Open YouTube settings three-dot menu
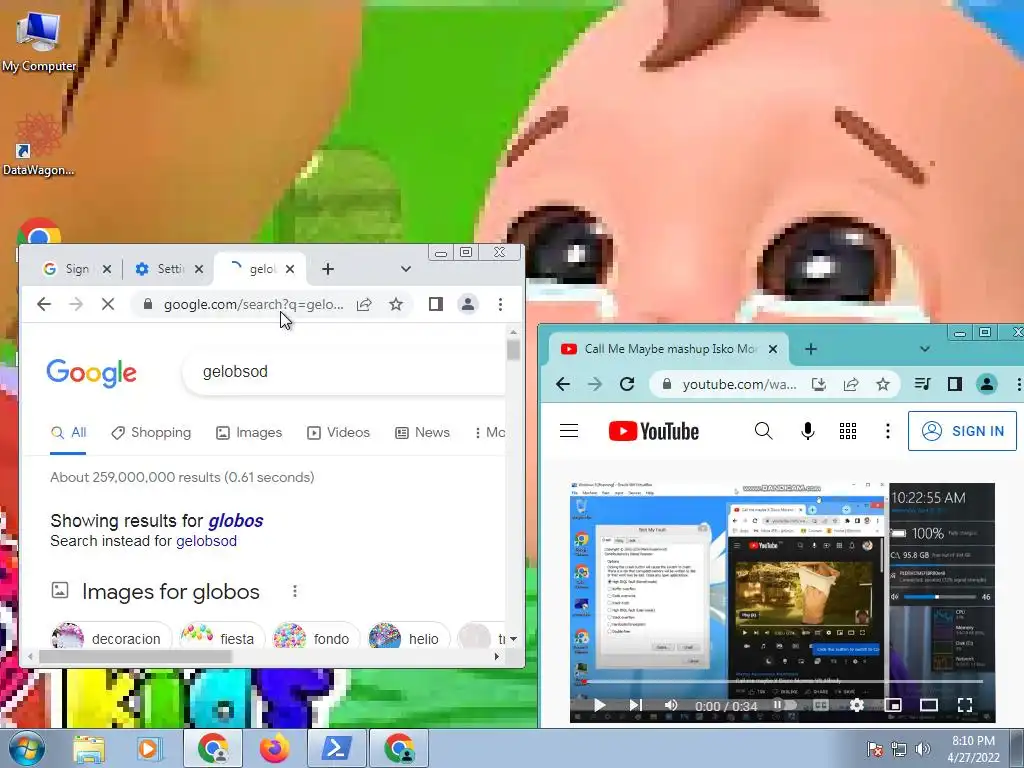This screenshot has height=768, width=1024. 888,431
